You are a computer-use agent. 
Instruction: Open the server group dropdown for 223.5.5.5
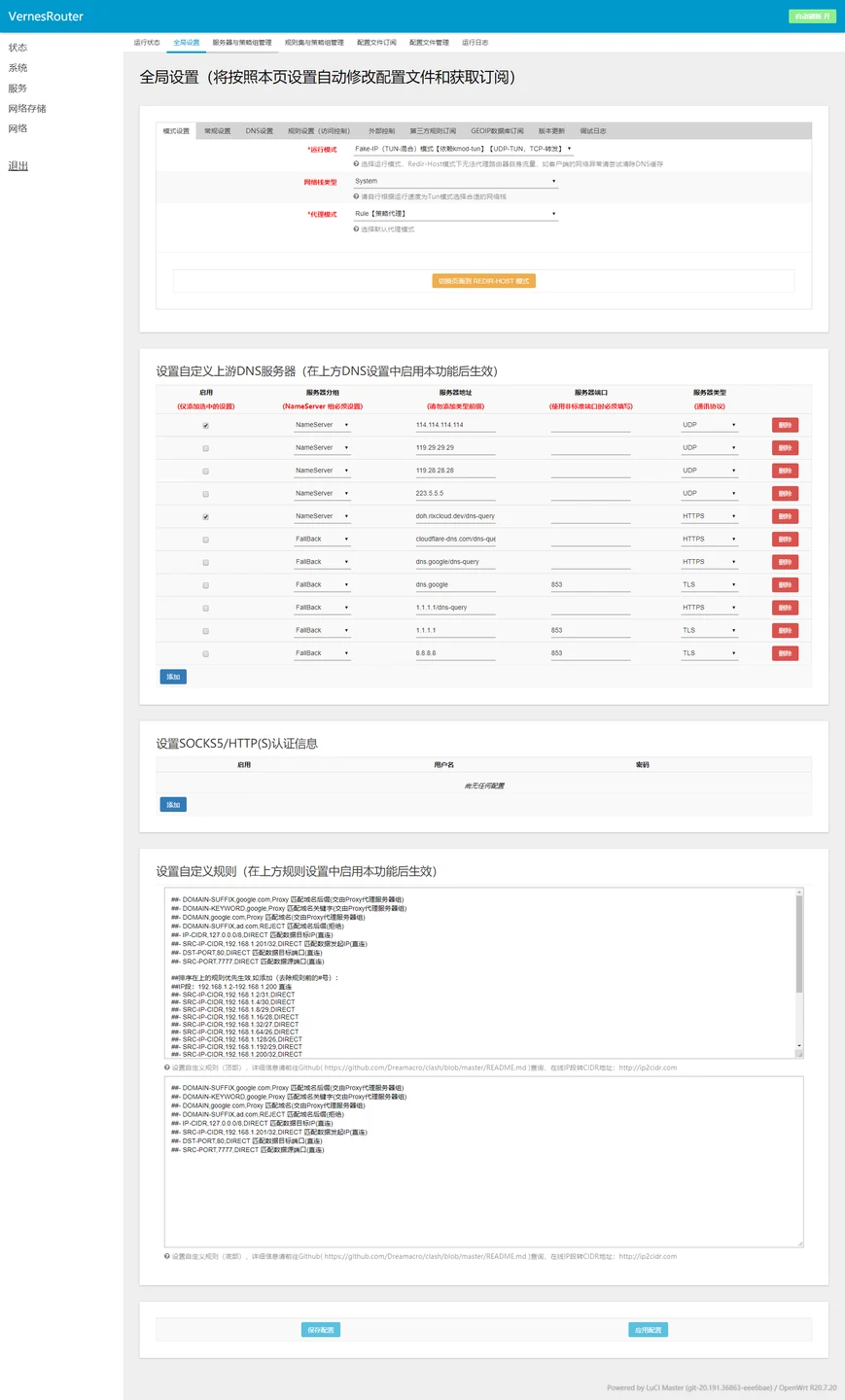point(322,493)
